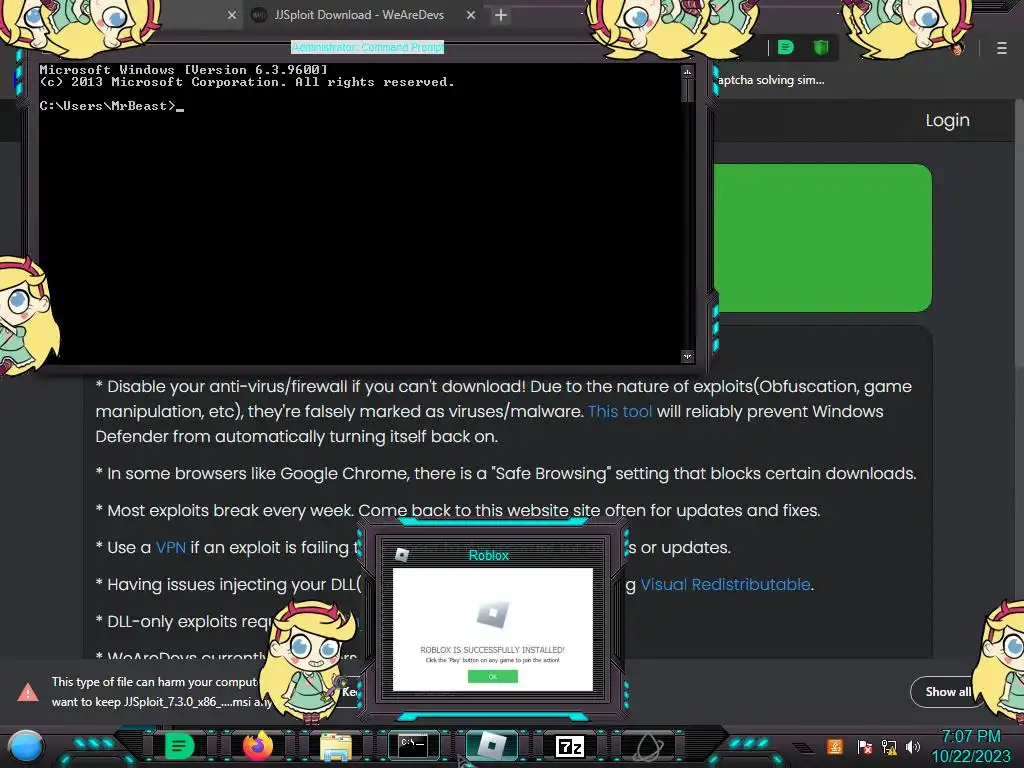Viewport: 1024px width, 768px height.
Task: Follow the 'This tool' link
Action: (x=620, y=411)
